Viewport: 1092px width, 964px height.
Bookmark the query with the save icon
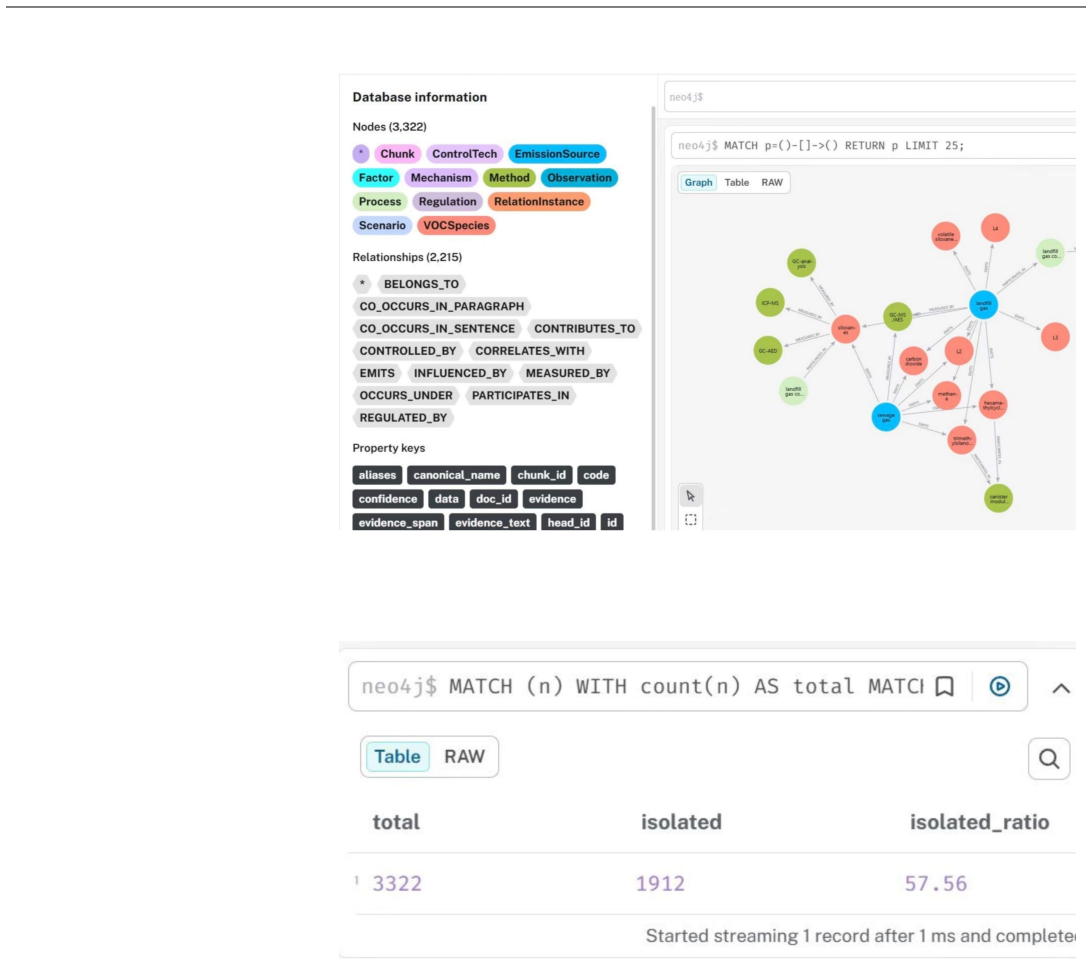[944, 686]
